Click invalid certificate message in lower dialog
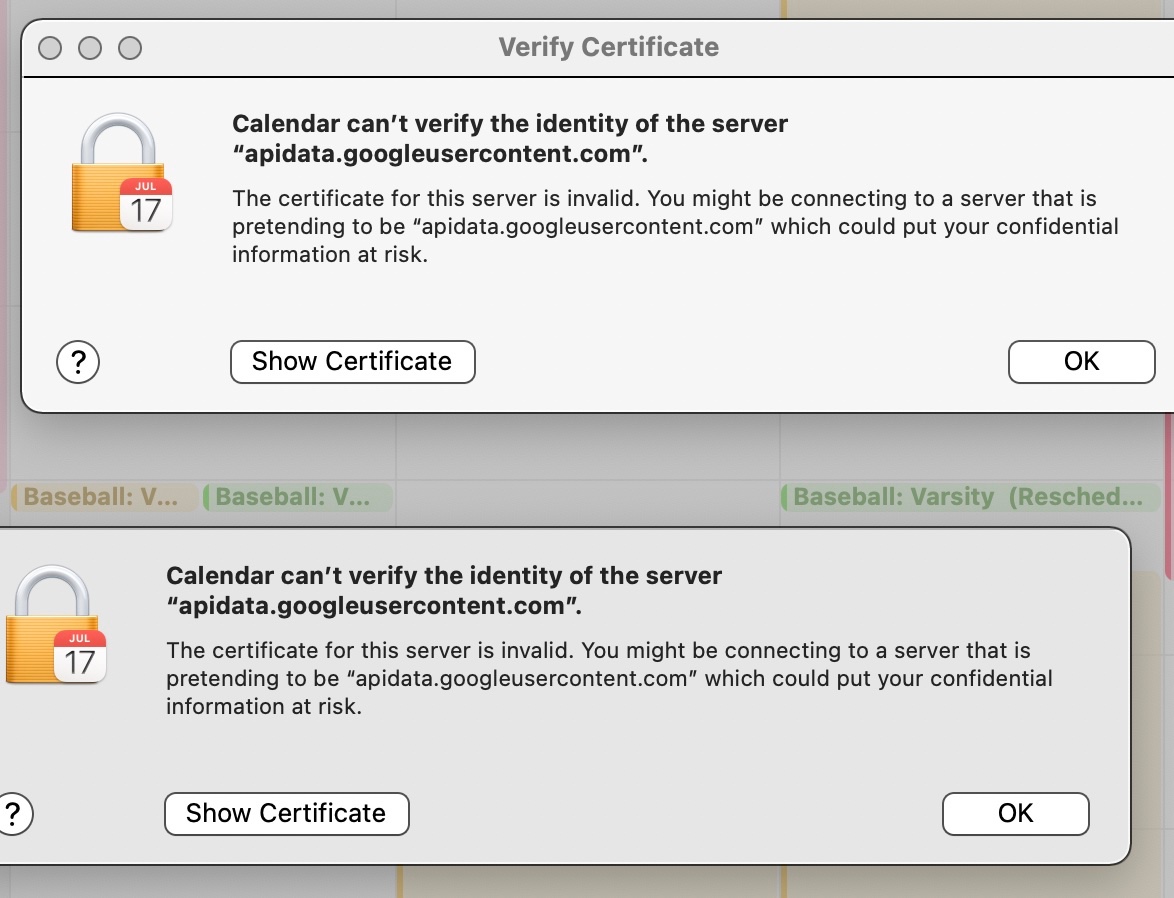1174x898 pixels. pyautogui.click(x=609, y=679)
